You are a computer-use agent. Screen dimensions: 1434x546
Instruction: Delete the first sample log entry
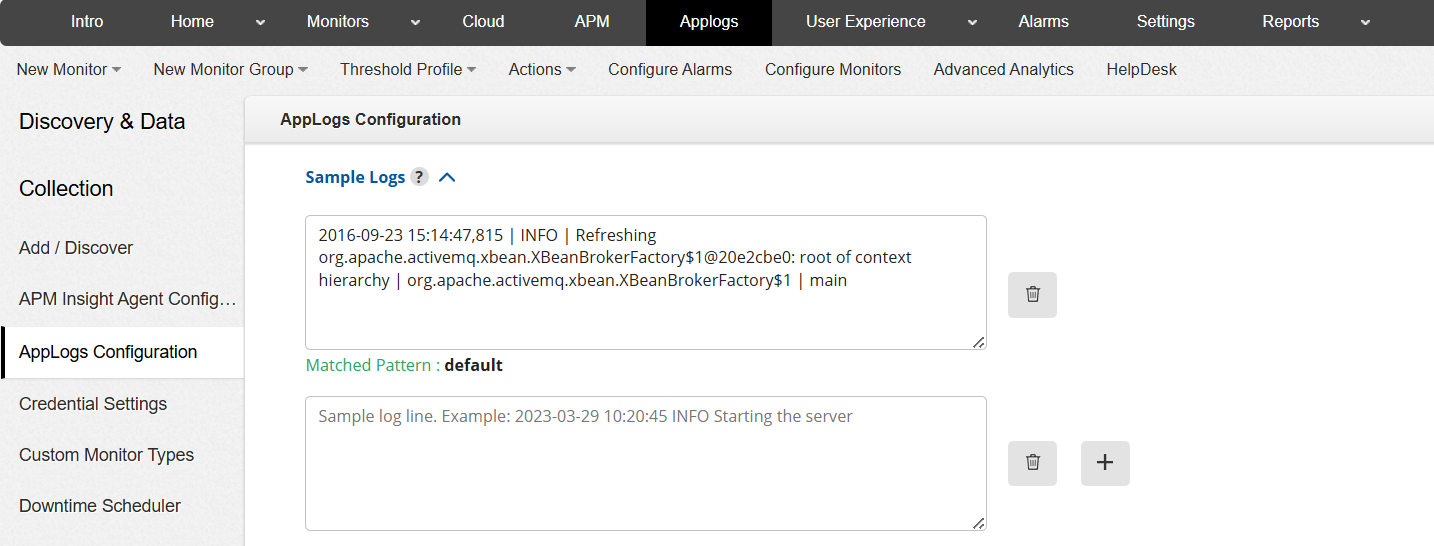coord(1032,294)
